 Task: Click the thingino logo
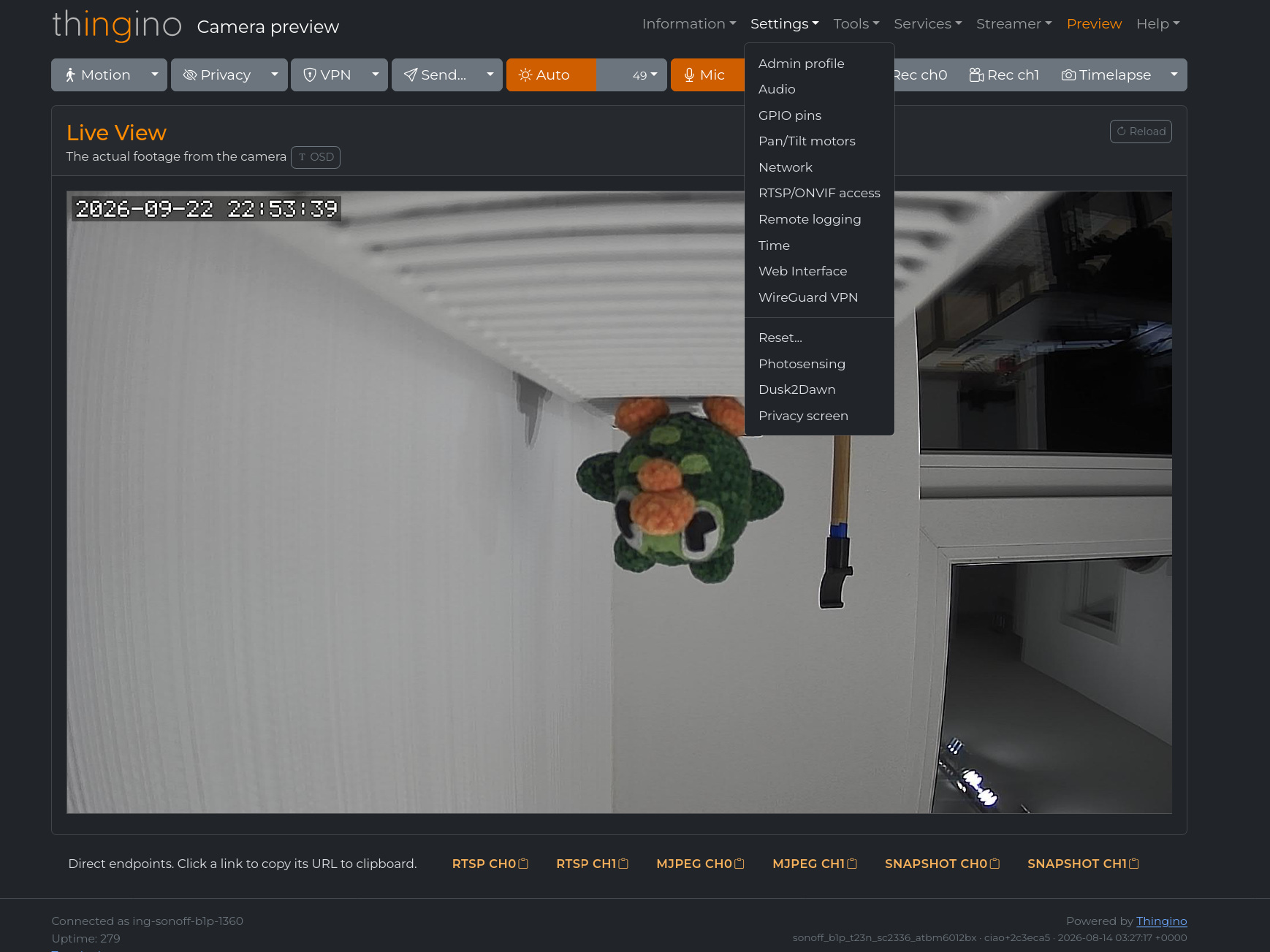[x=117, y=25]
